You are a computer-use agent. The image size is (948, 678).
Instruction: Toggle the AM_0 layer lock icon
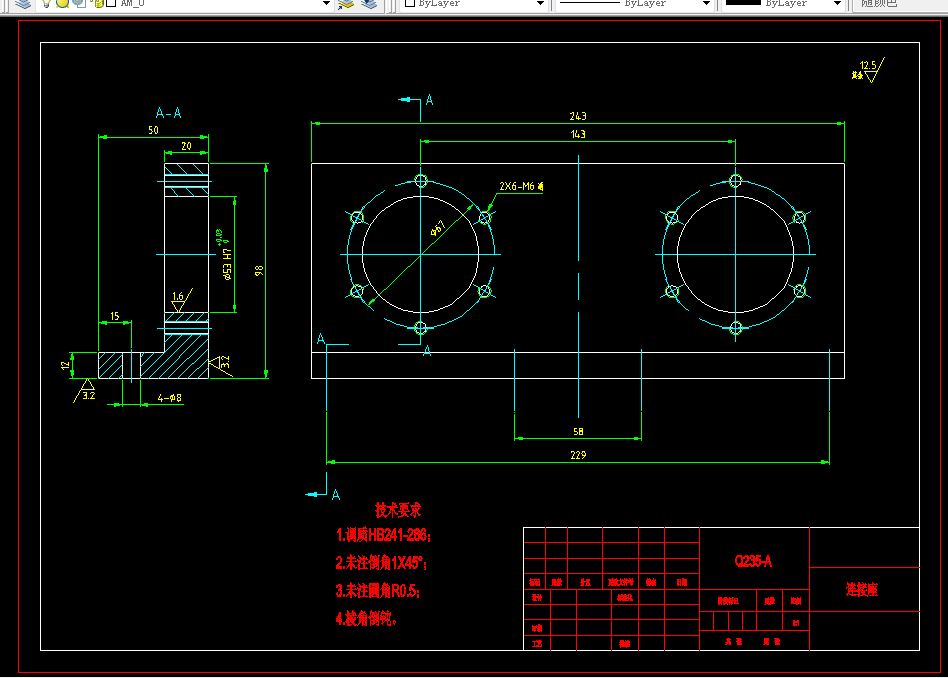(x=97, y=3)
